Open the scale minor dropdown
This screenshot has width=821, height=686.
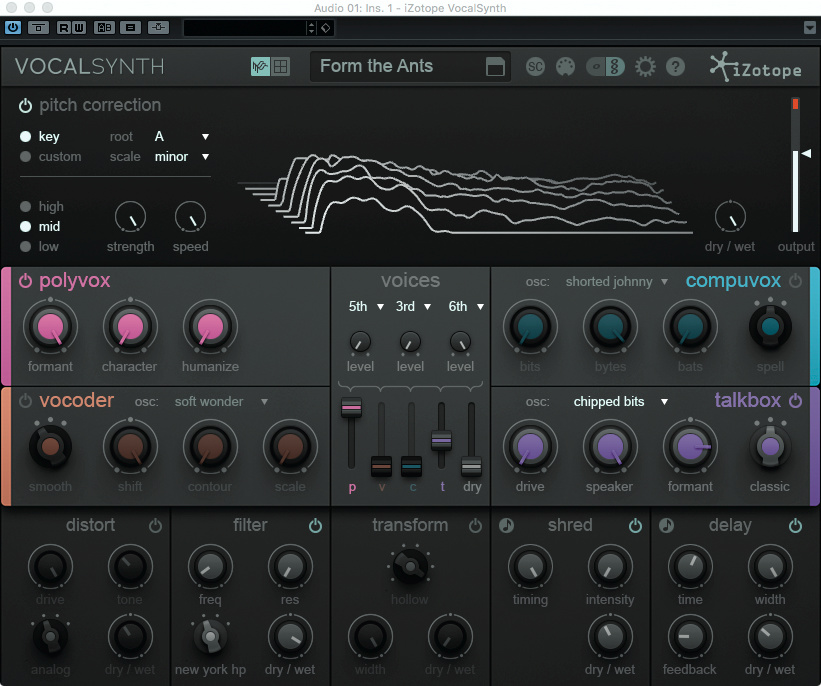point(182,157)
